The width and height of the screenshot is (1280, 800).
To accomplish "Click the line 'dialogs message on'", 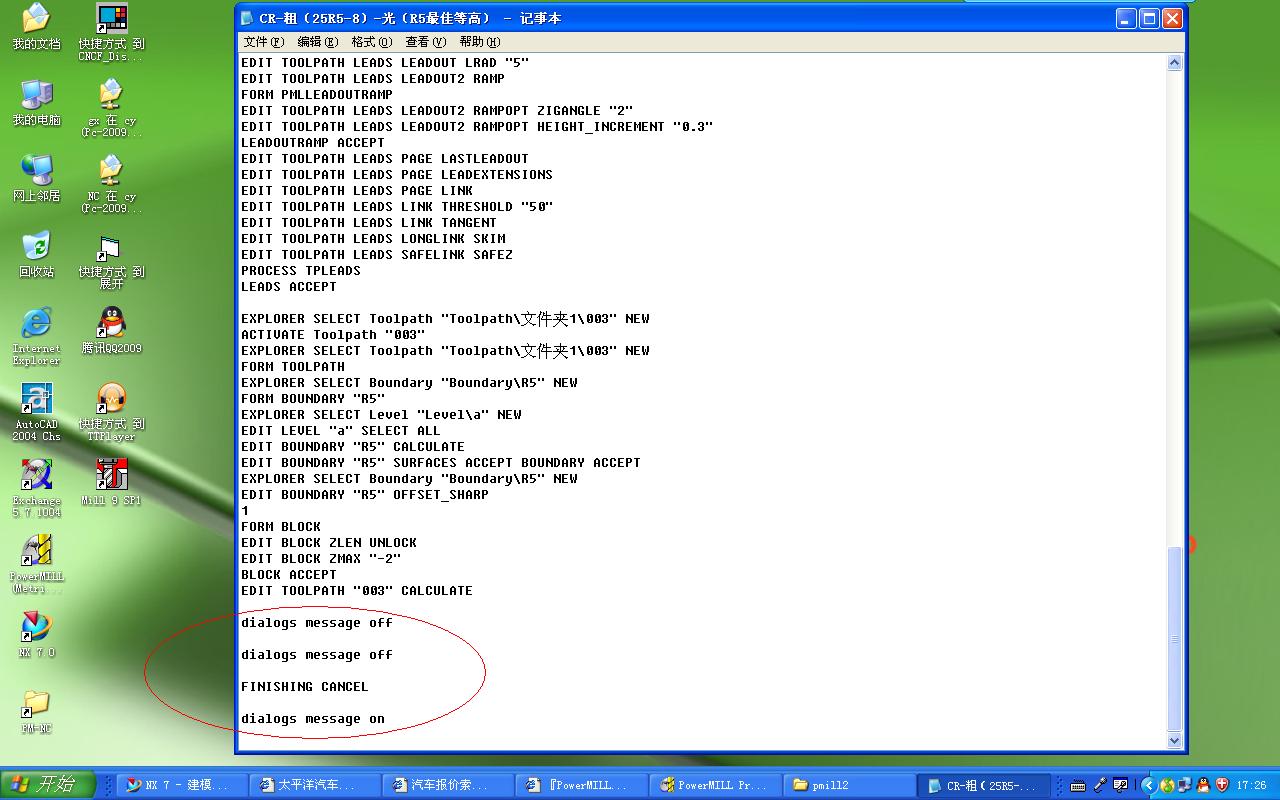I will tap(313, 719).
